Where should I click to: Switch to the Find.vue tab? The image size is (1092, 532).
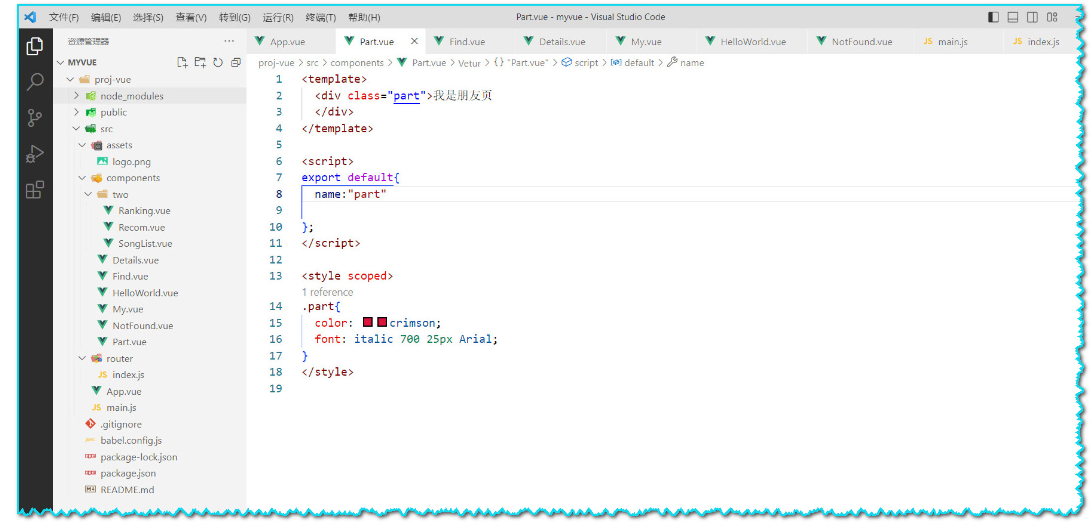pos(471,41)
